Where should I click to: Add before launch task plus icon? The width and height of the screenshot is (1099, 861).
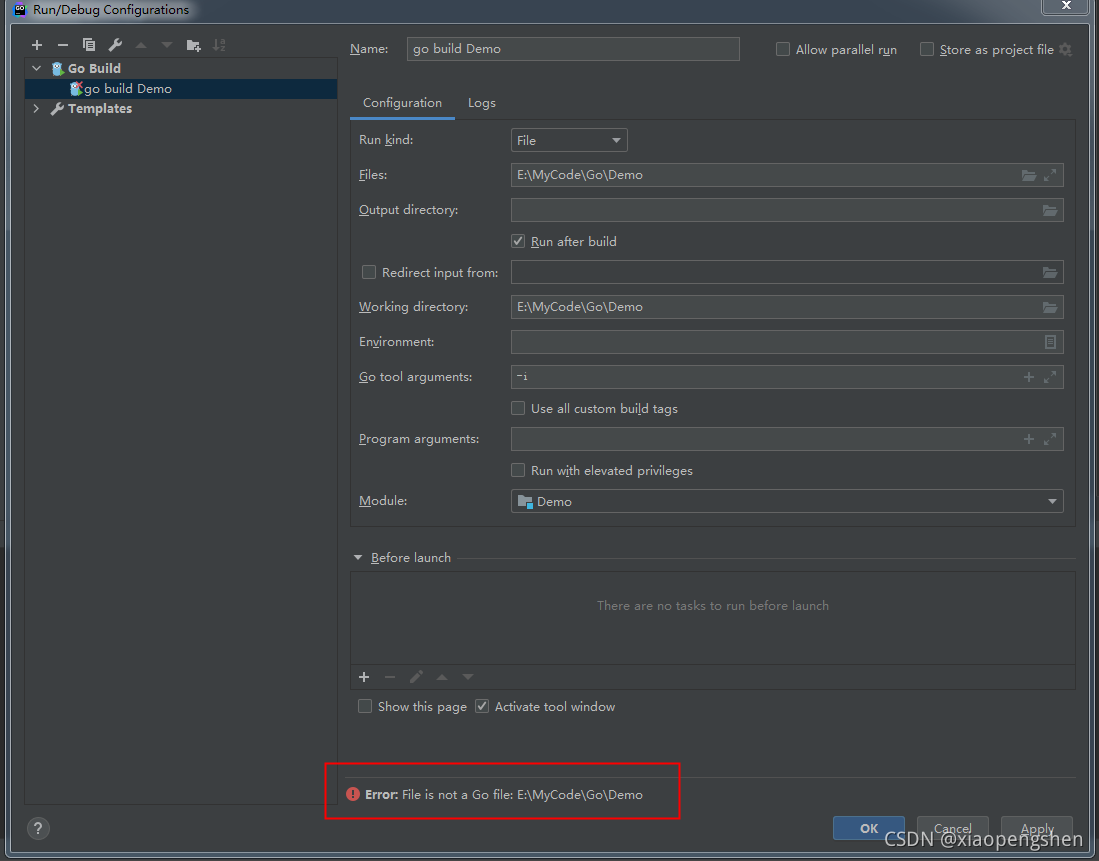364,677
